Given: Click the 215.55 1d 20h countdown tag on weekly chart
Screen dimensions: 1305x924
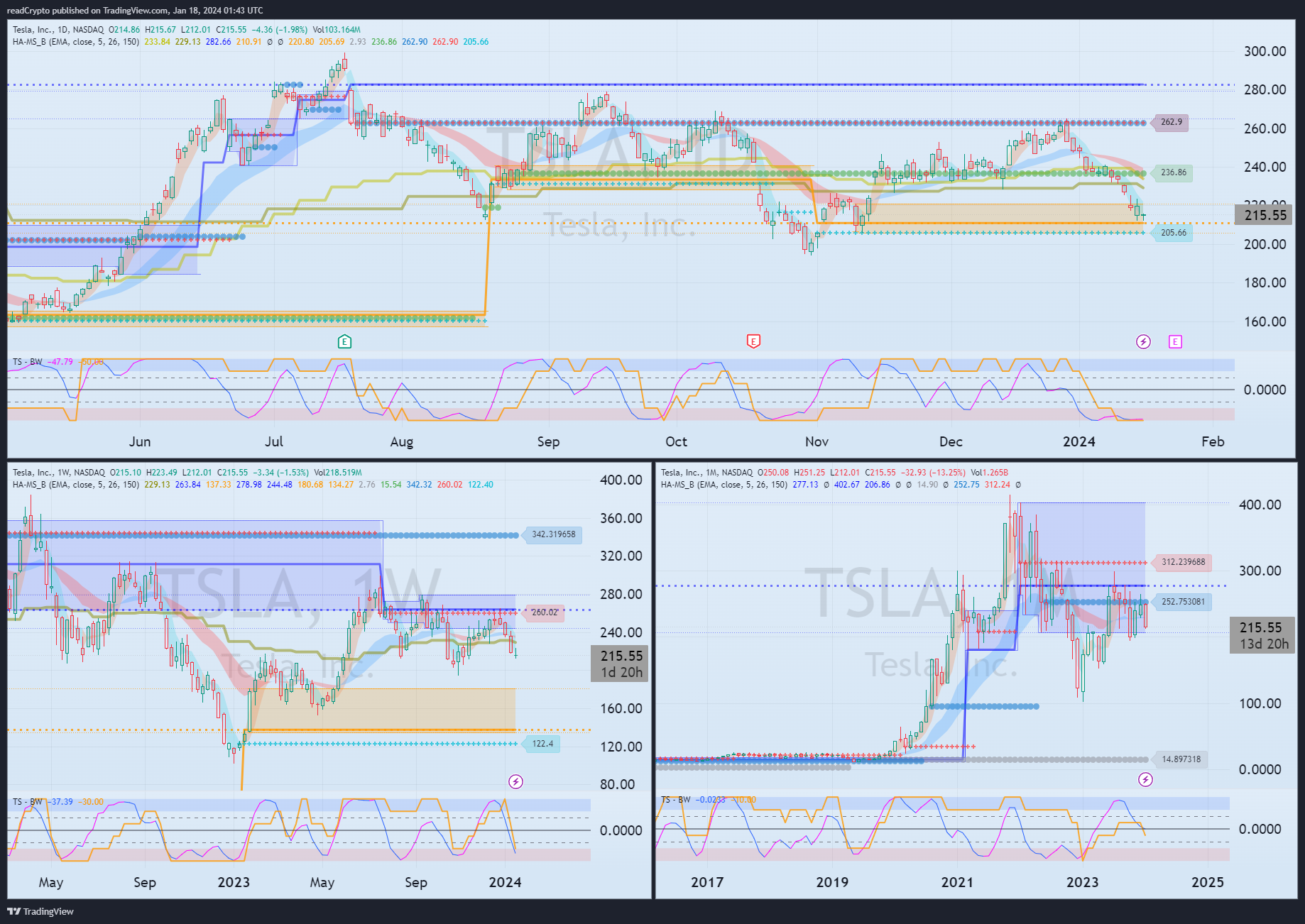Looking at the screenshot, I should (620, 664).
